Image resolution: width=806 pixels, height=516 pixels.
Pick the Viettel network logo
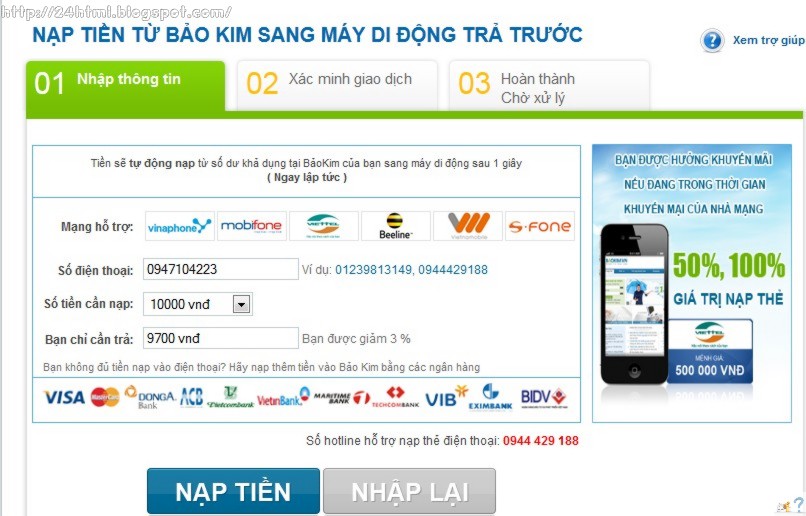coord(323,226)
